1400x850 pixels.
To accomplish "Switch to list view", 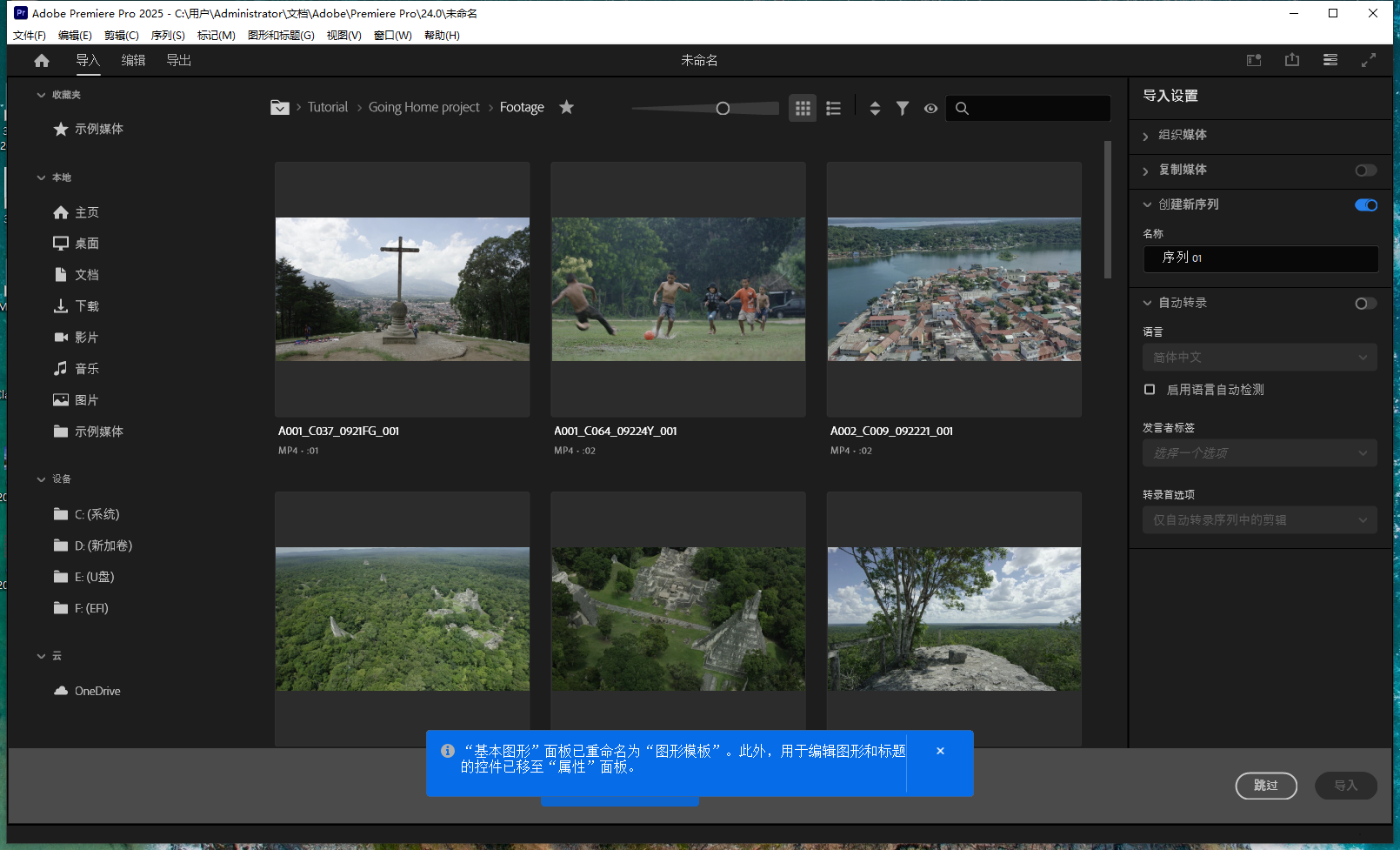I will (833, 108).
